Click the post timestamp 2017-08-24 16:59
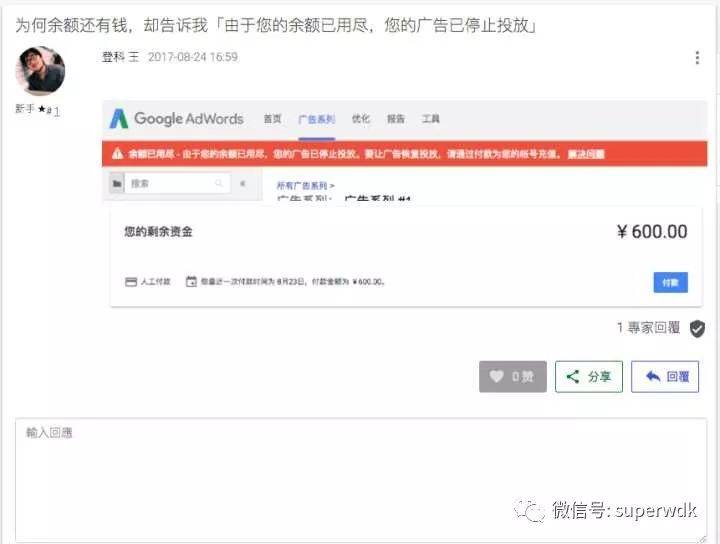Screen dimensions: 720x544 point(193,57)
